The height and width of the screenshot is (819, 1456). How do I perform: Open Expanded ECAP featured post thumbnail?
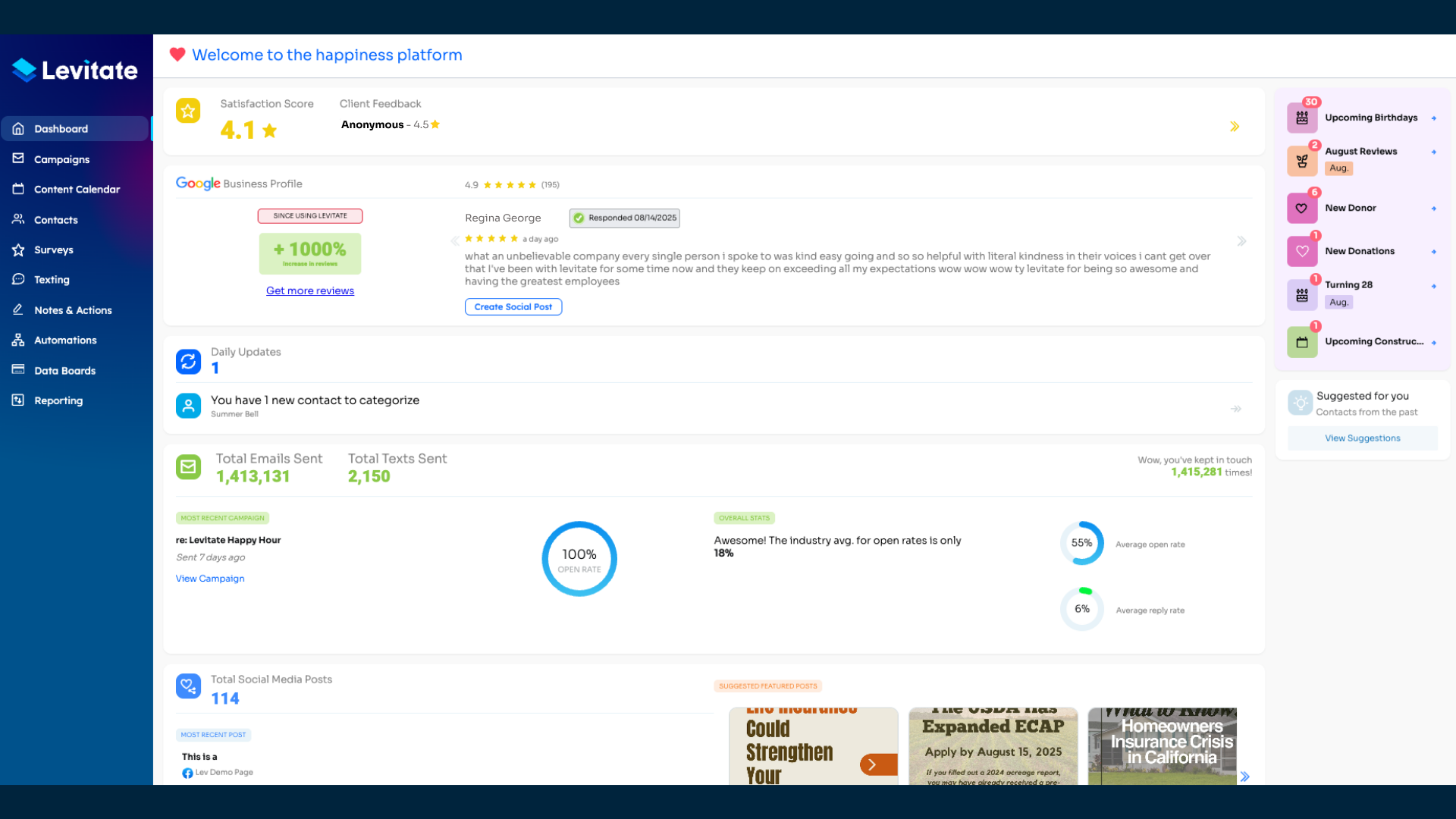point(993,746)
